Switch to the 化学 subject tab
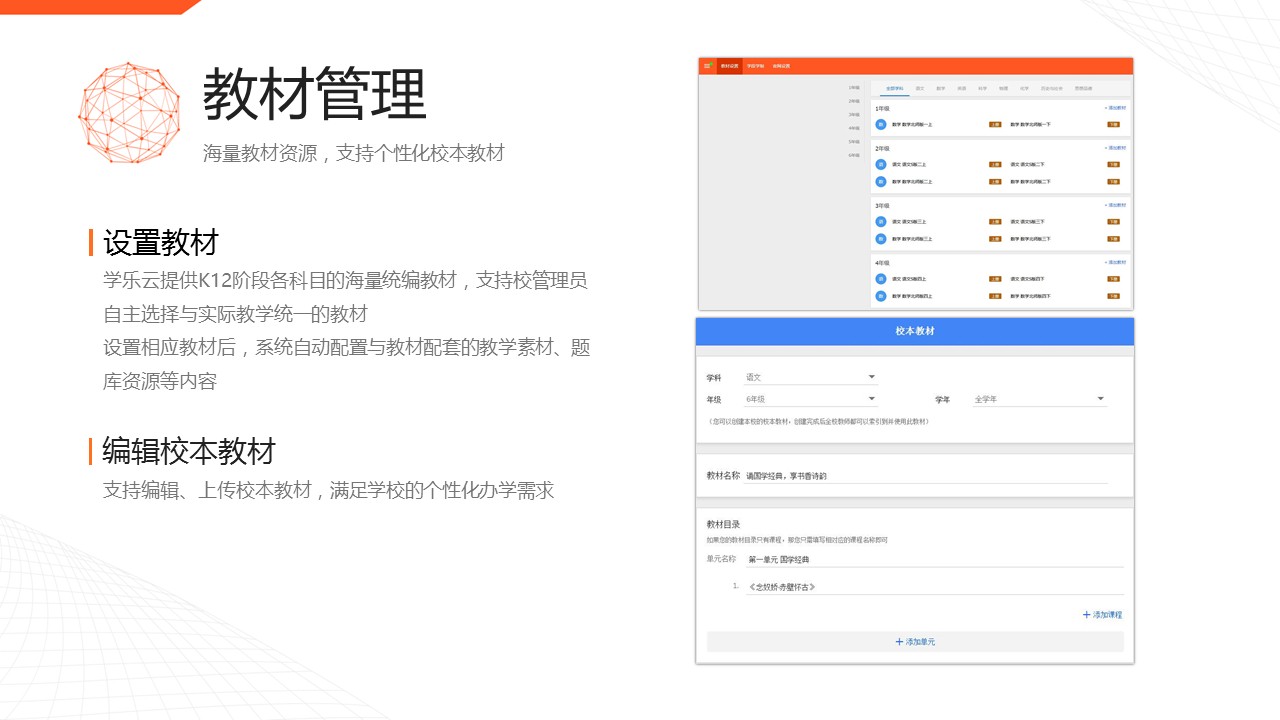 click(x=1024, y=88)
